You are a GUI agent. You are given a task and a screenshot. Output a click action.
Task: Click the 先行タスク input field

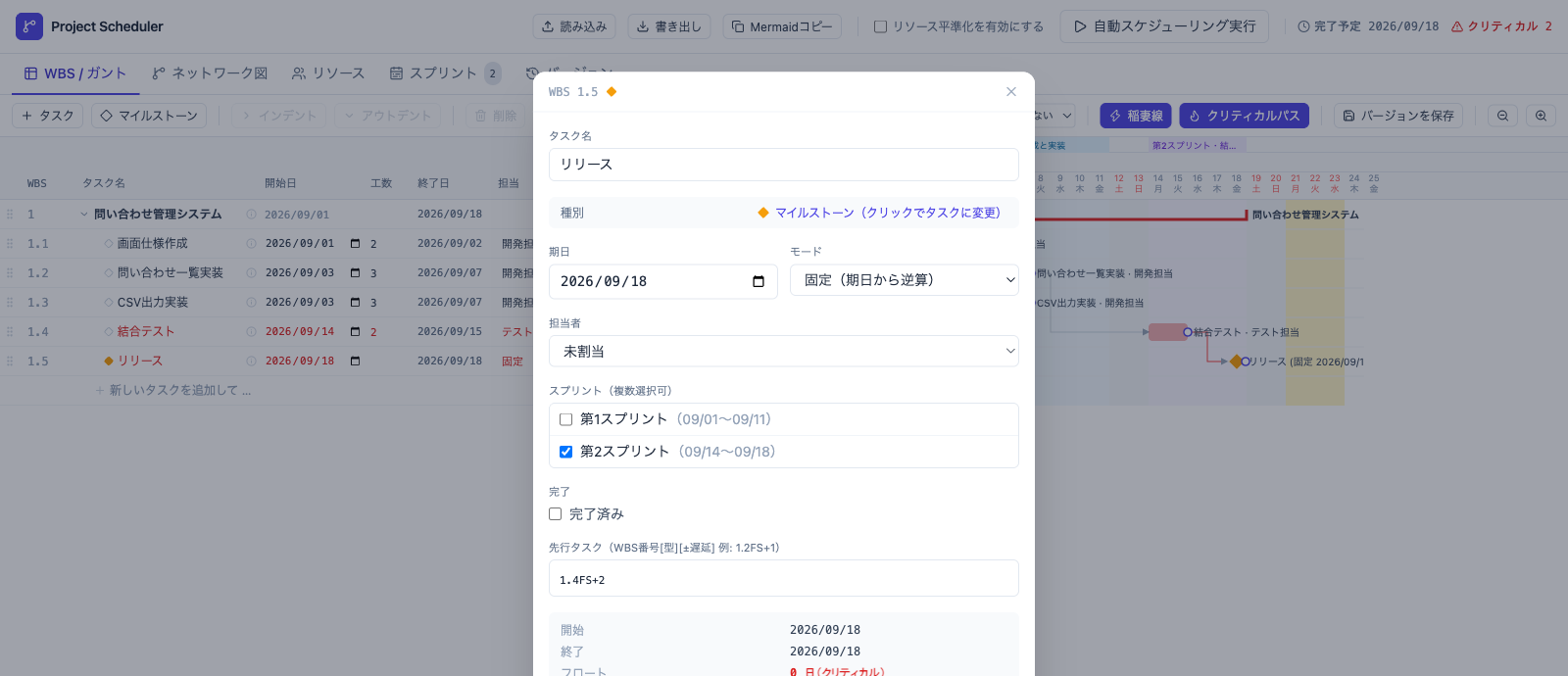[784, 579]
